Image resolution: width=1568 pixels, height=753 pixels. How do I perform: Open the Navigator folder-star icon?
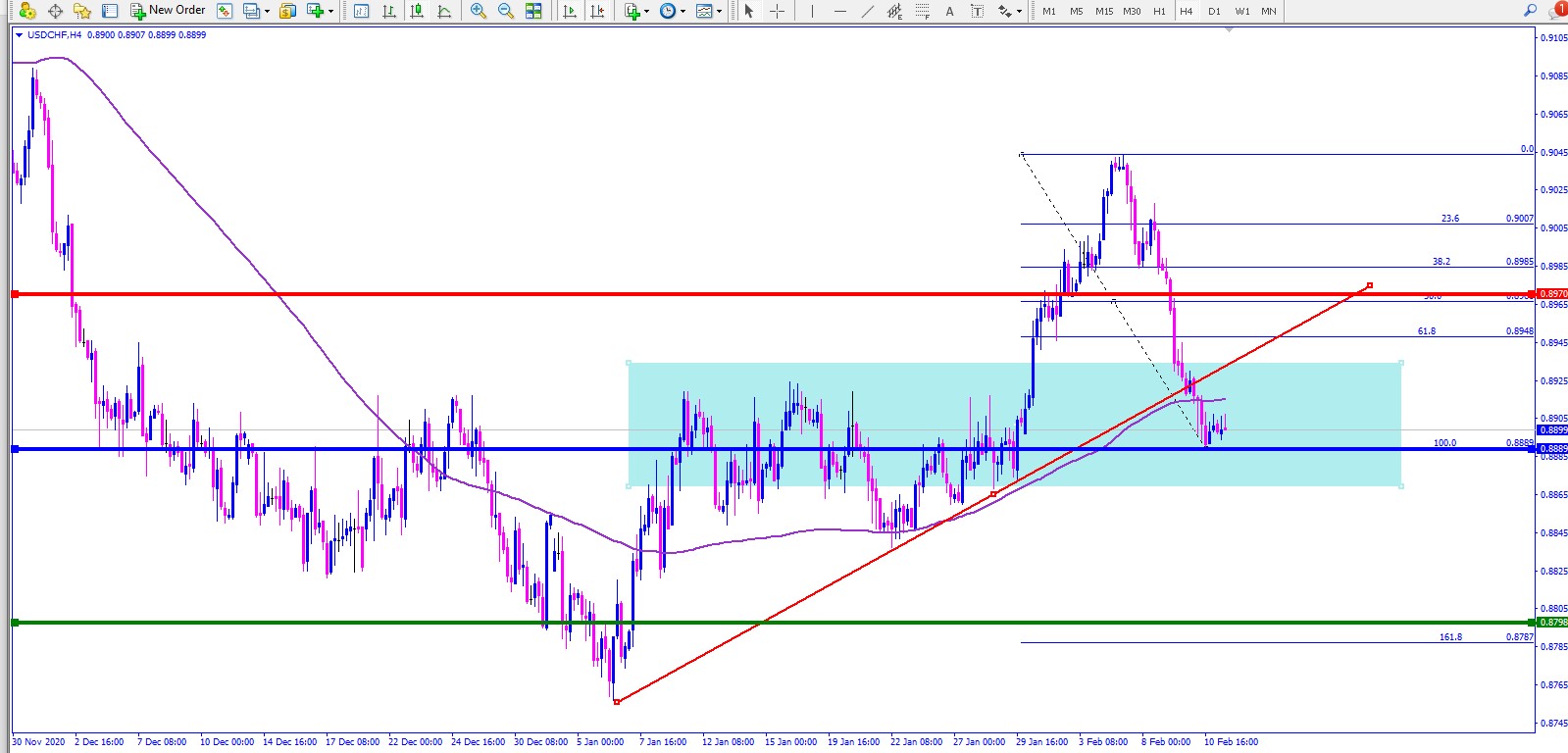(x=82, y=11)
